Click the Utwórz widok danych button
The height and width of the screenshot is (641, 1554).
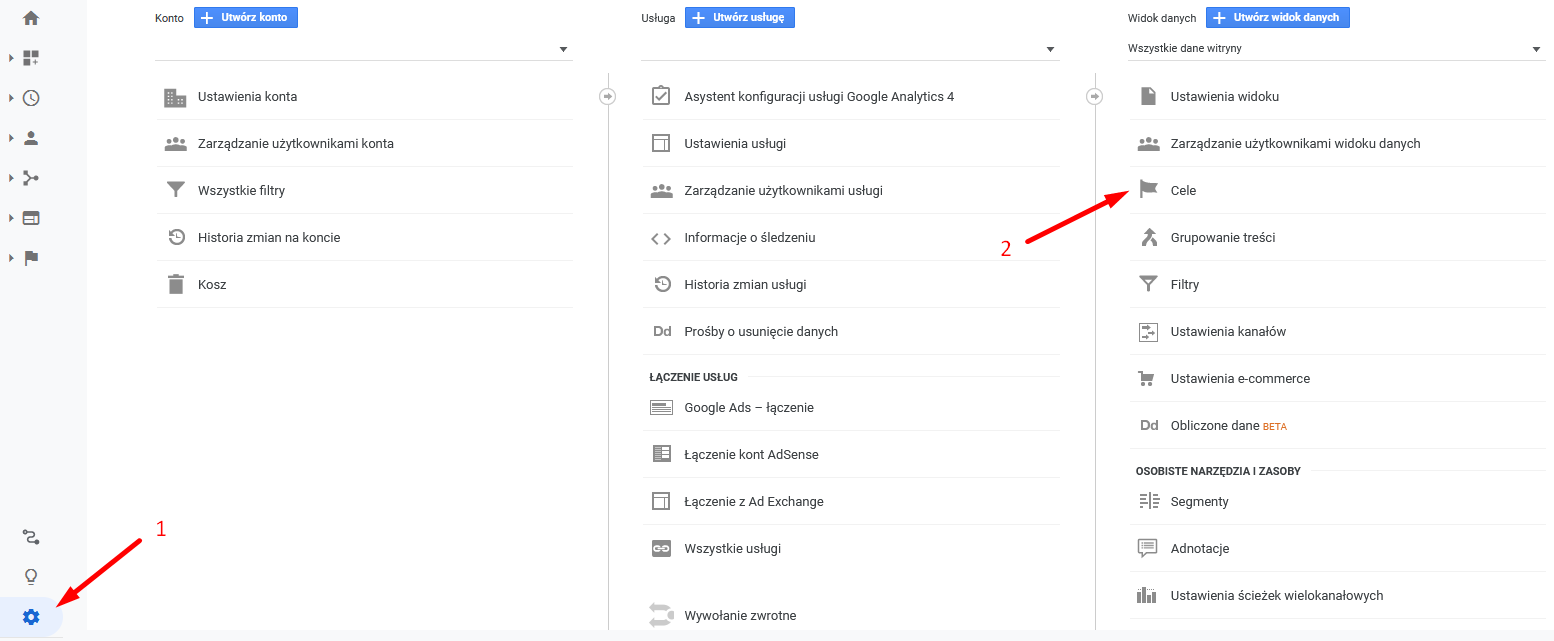click(1278, 17)
